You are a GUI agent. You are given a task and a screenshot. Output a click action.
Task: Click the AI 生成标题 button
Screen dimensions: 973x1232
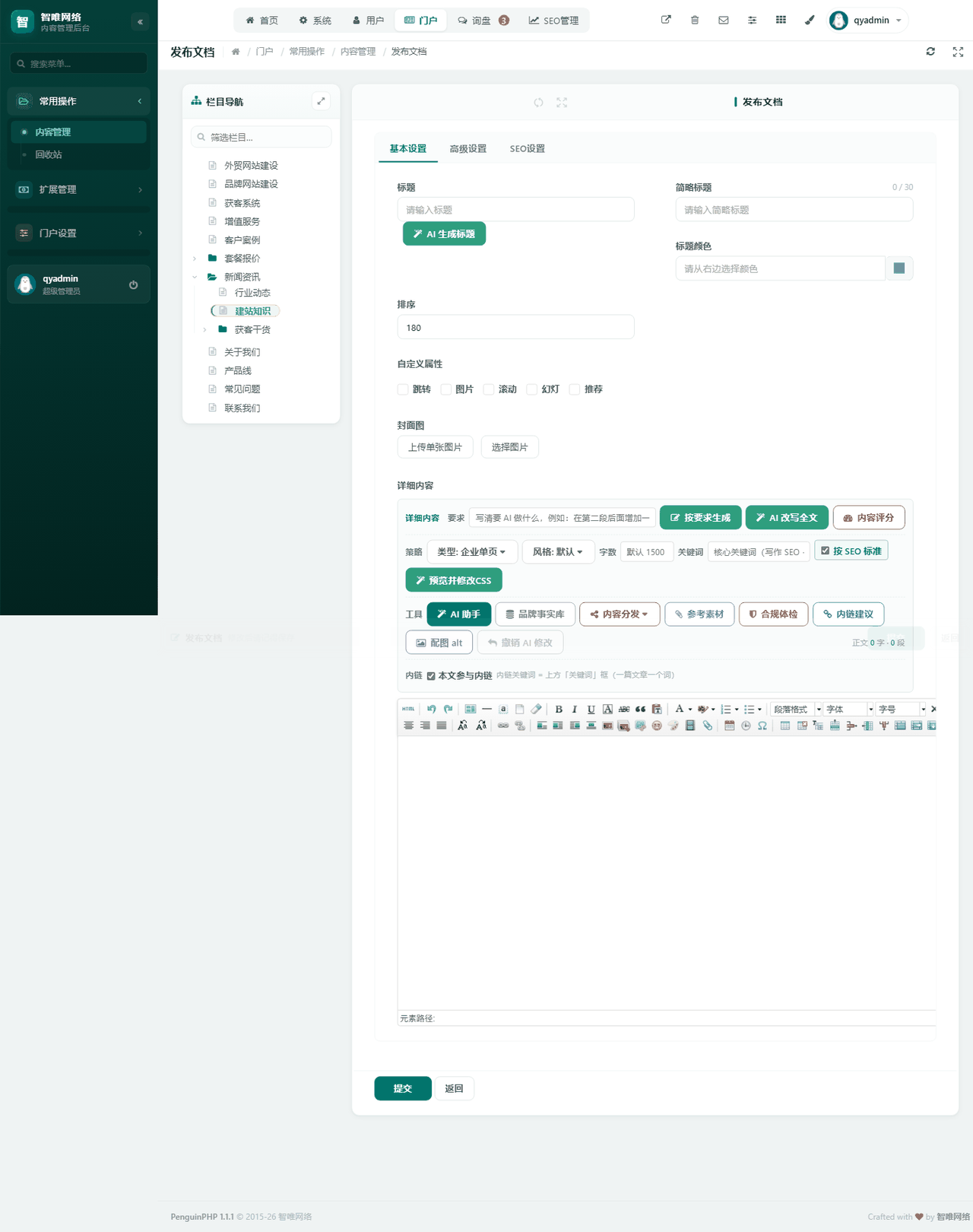(444, 234)
